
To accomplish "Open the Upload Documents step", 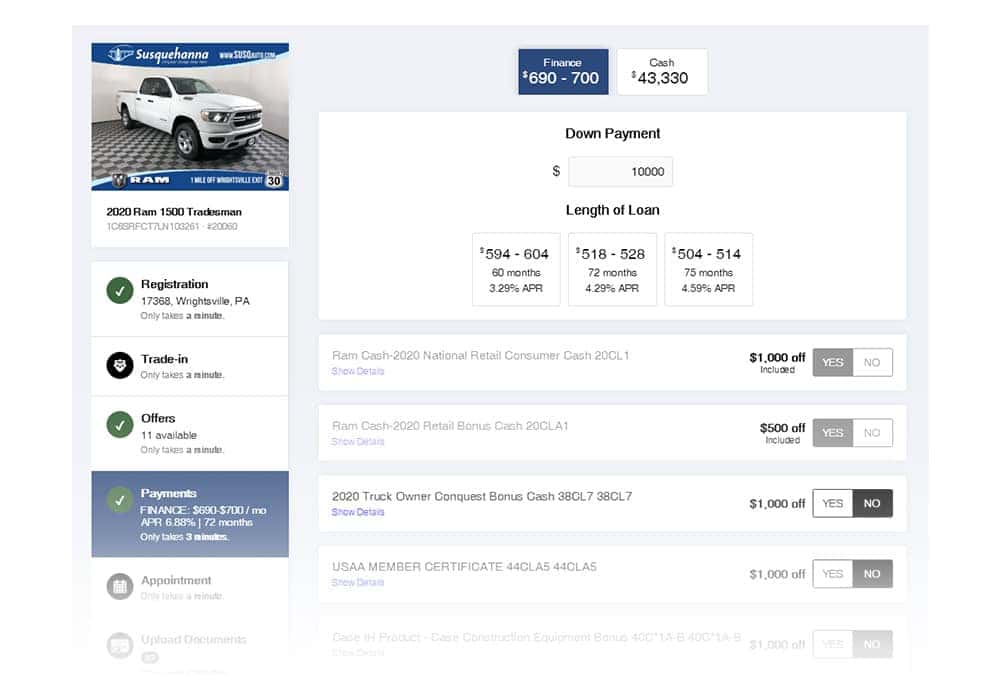I will [190, 645].
